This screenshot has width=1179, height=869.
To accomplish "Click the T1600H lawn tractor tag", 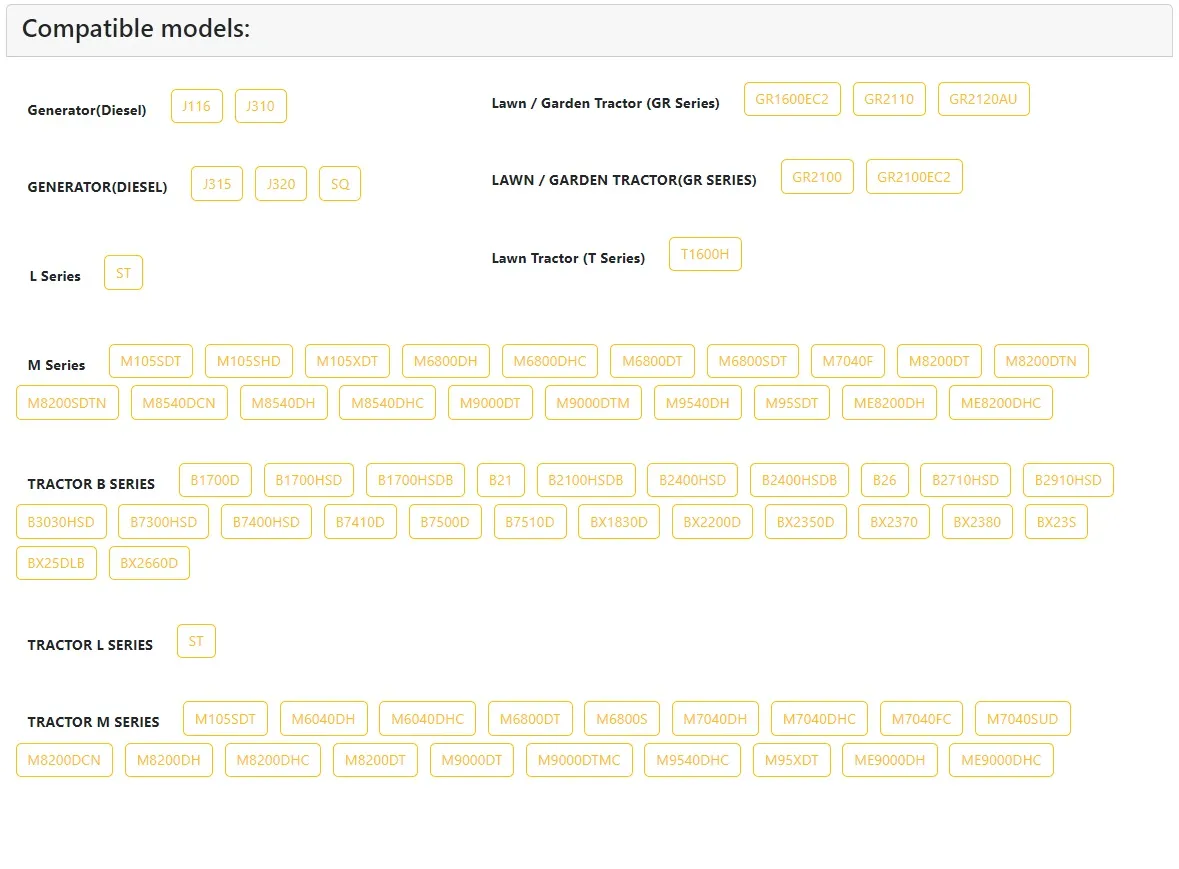I will pyautogui.click(x=705, y=254).
